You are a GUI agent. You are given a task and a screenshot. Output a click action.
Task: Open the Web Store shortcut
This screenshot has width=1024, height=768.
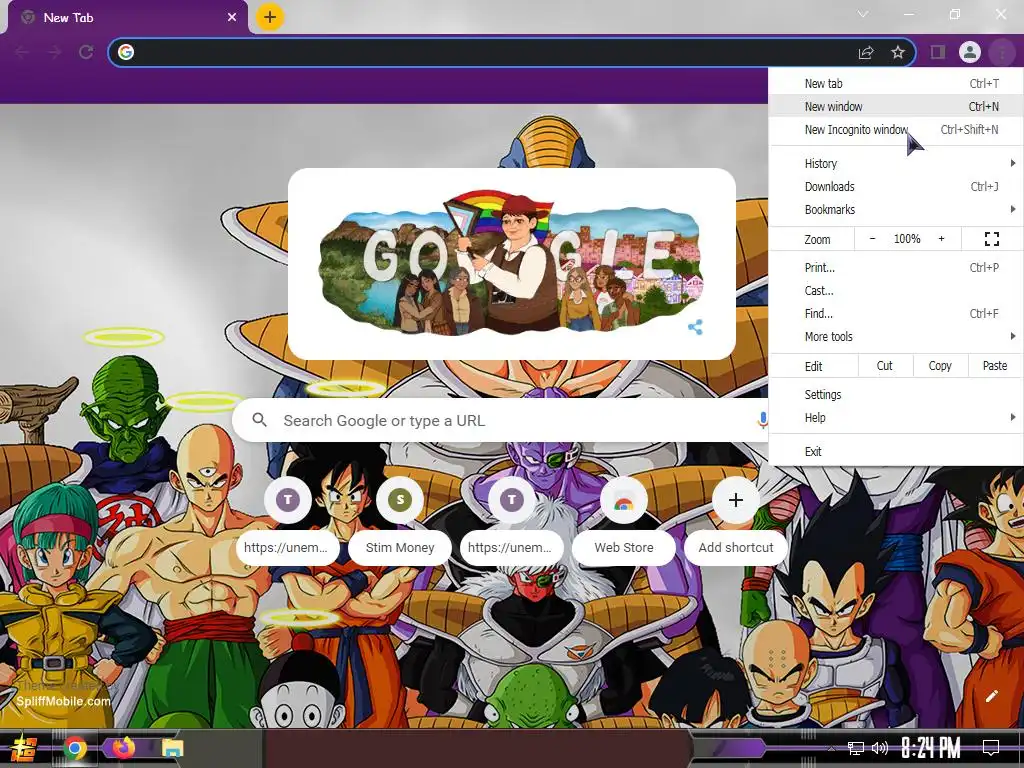[624, 522]
